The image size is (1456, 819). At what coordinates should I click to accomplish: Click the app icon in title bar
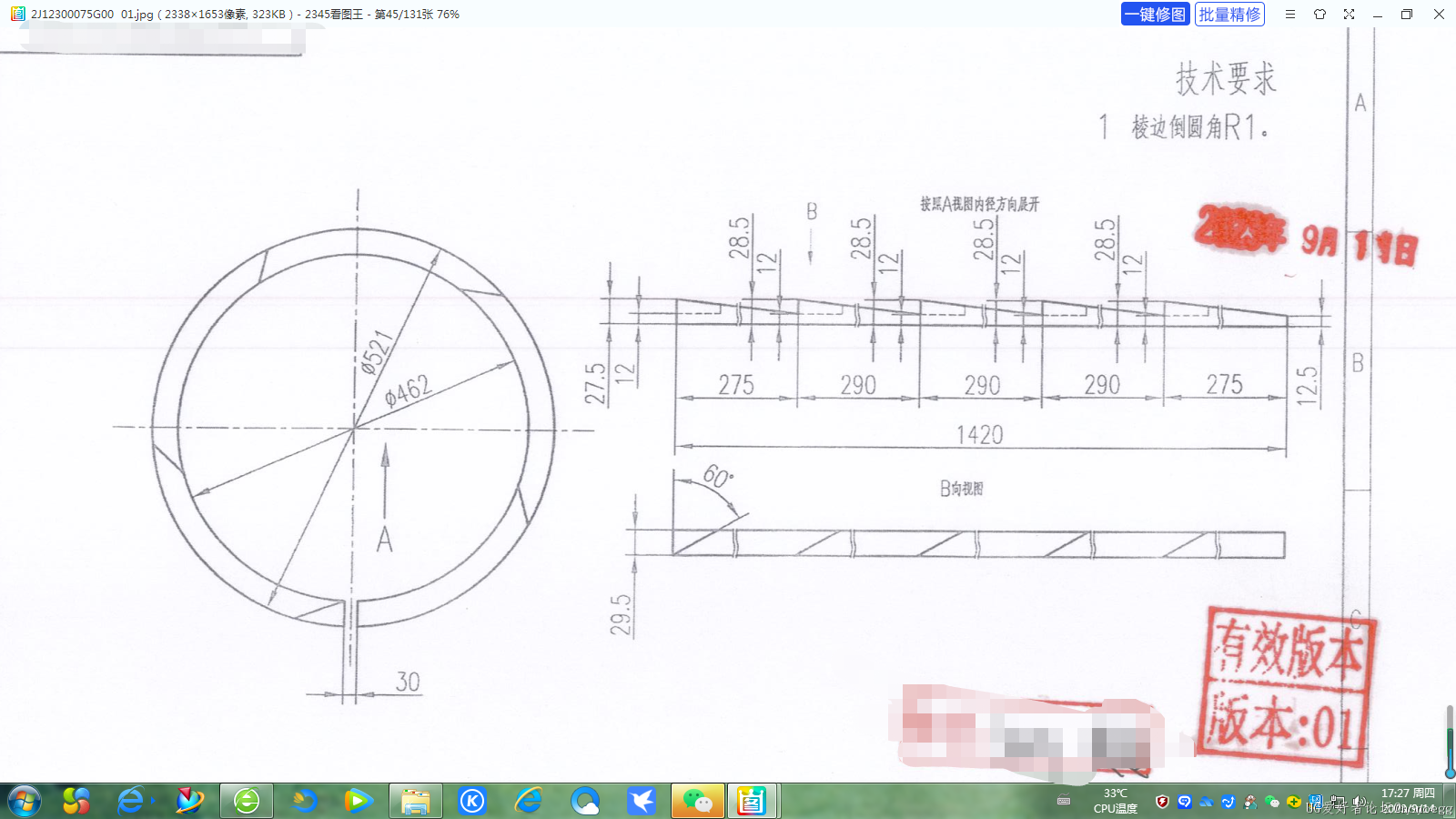coord(17,14)
